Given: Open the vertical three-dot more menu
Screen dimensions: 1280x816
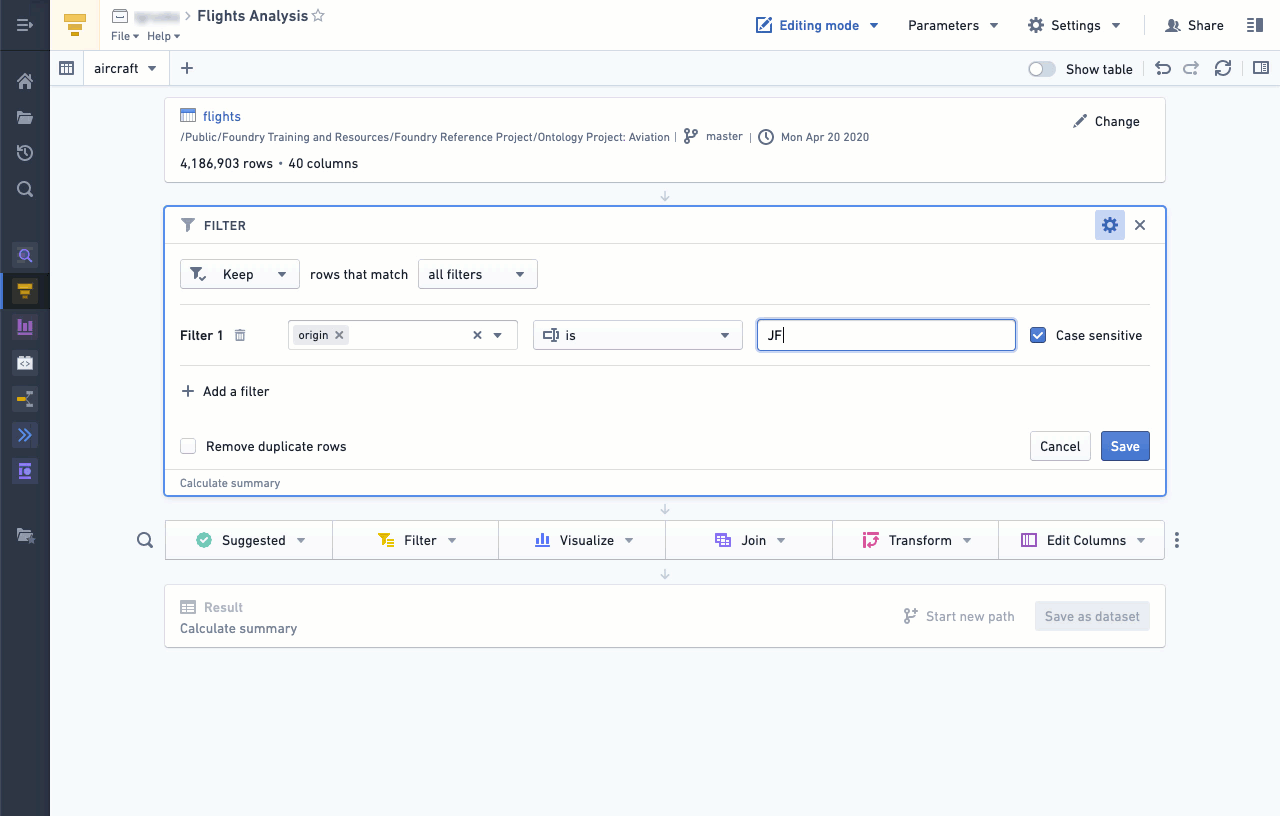Looking at the screenshot, I should point(1177,540).
